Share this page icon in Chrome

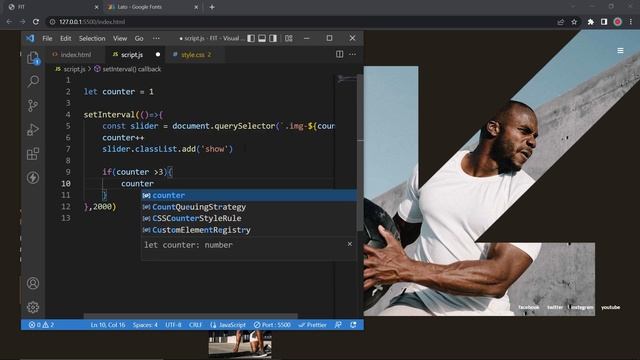pos(560,22)
